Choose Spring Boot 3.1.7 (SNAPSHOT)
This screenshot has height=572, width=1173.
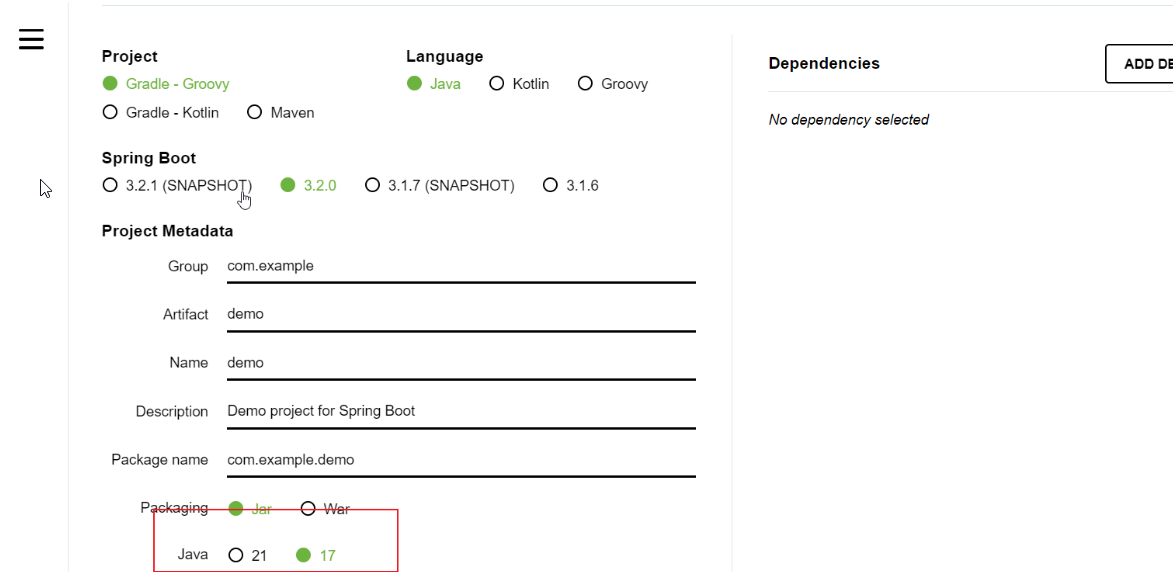[x=440, y=185]
